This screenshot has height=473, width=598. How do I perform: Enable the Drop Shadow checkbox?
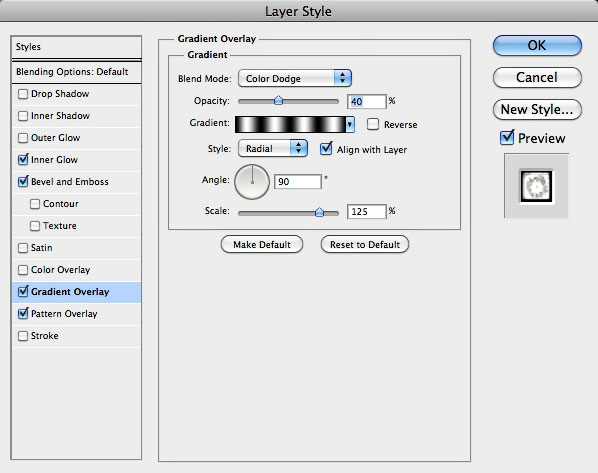23,94
